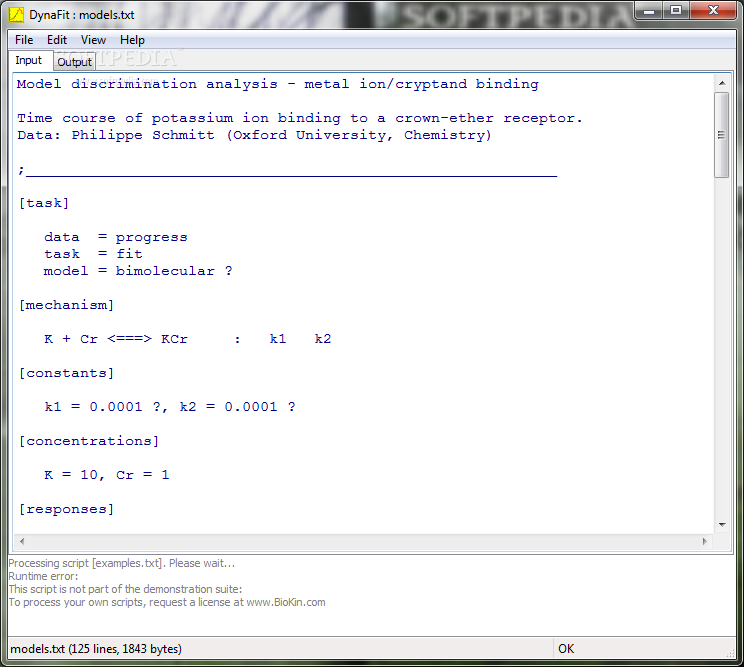Image resolution: width=744 pixels, height=667 pixels.
Task: Click the horizontal scrollbar right arrow
Action: click(x=704, y=541)
